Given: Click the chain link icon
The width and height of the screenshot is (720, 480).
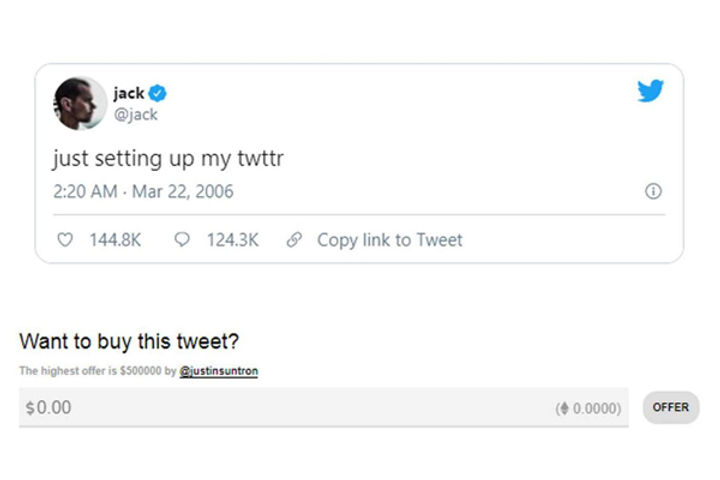Looking at the screenshot, I should point(294,240).
